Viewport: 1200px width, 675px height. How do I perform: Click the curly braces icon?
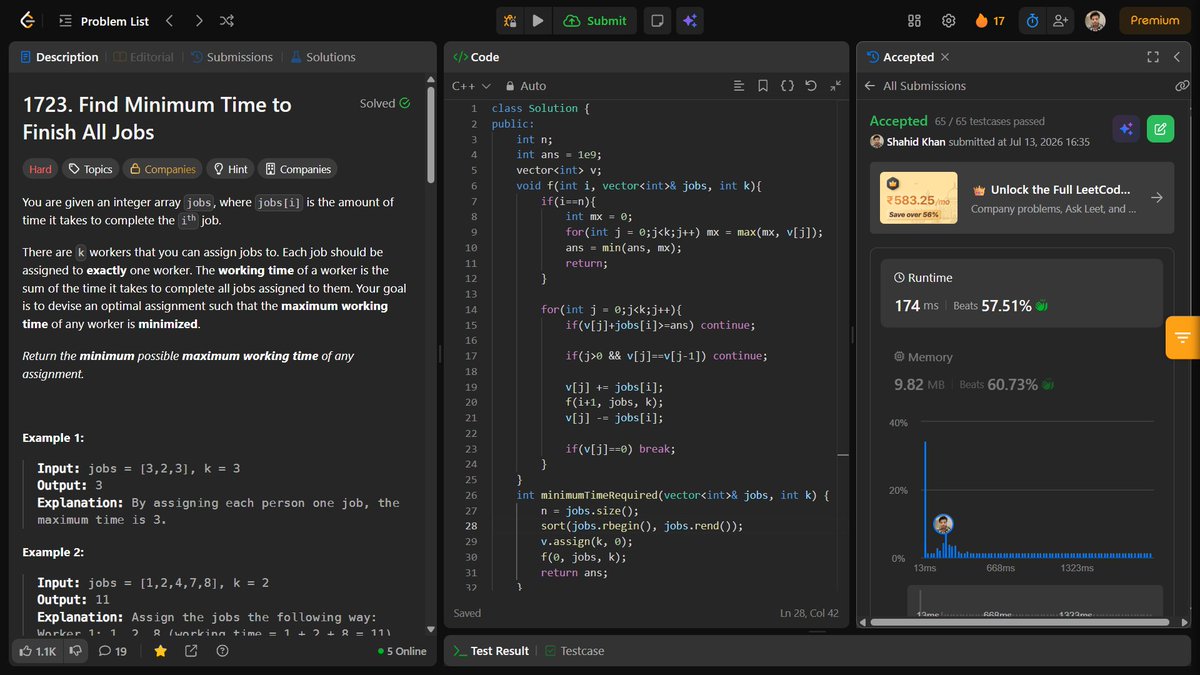[787, 86]
